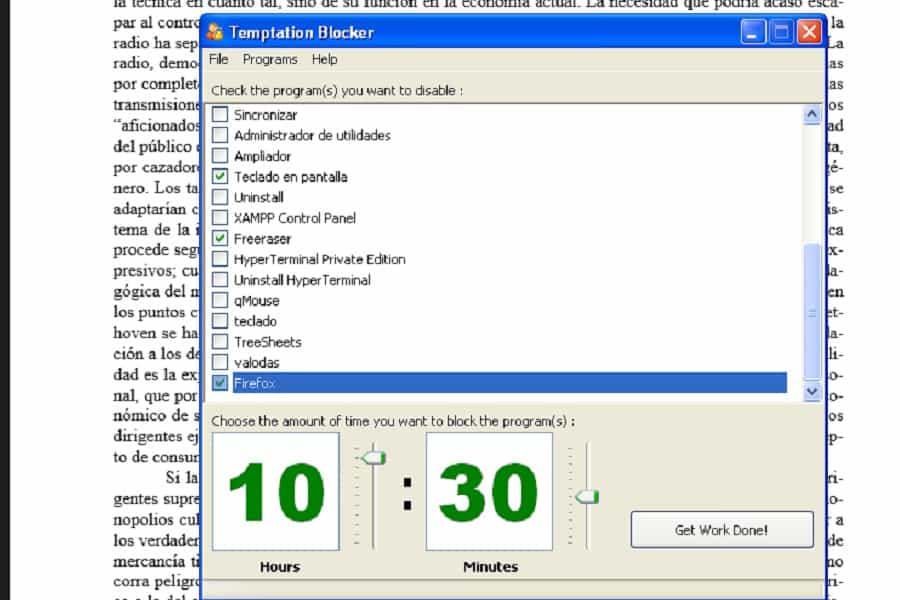Select the qMouse entry text
This screenshot has height=600, width=900.
tap(257, 301)
